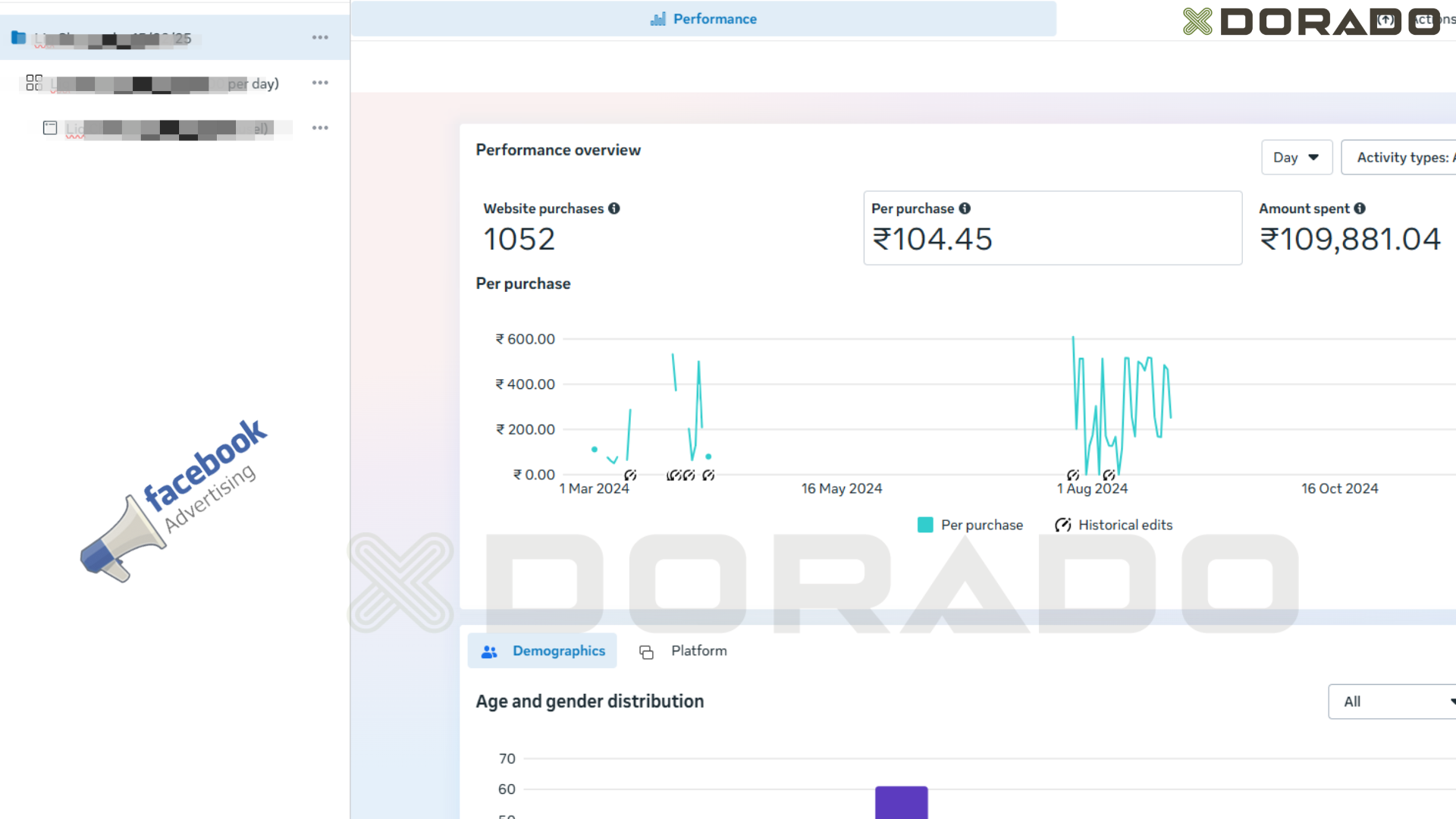1456x819 pixels.
Task: Open the Activity types dropdown
Action: [1399, 158]
